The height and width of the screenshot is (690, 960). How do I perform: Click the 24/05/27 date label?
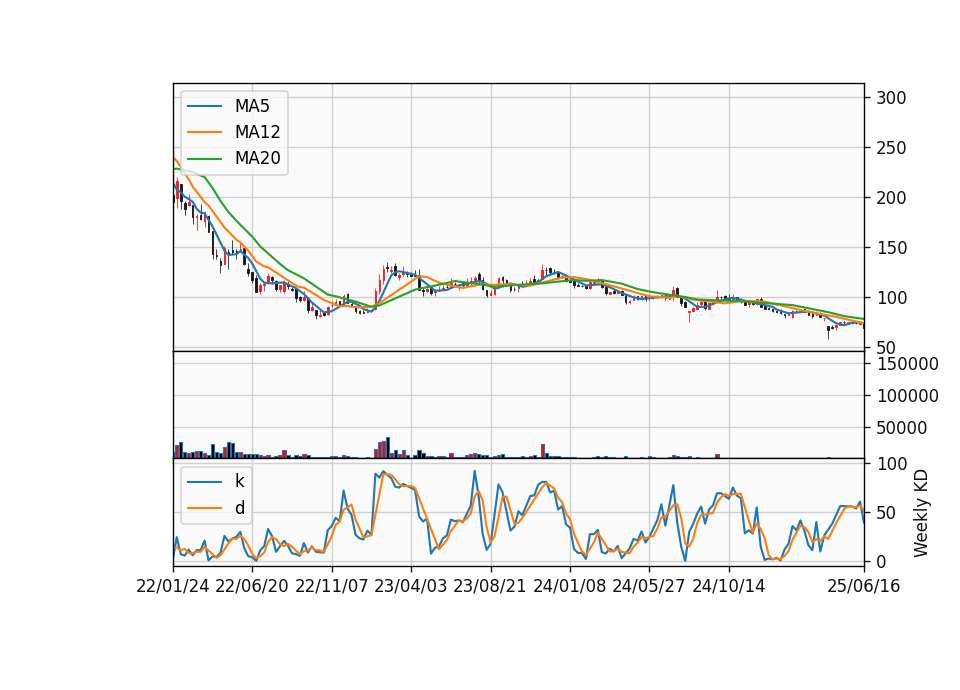coord(649,587)
